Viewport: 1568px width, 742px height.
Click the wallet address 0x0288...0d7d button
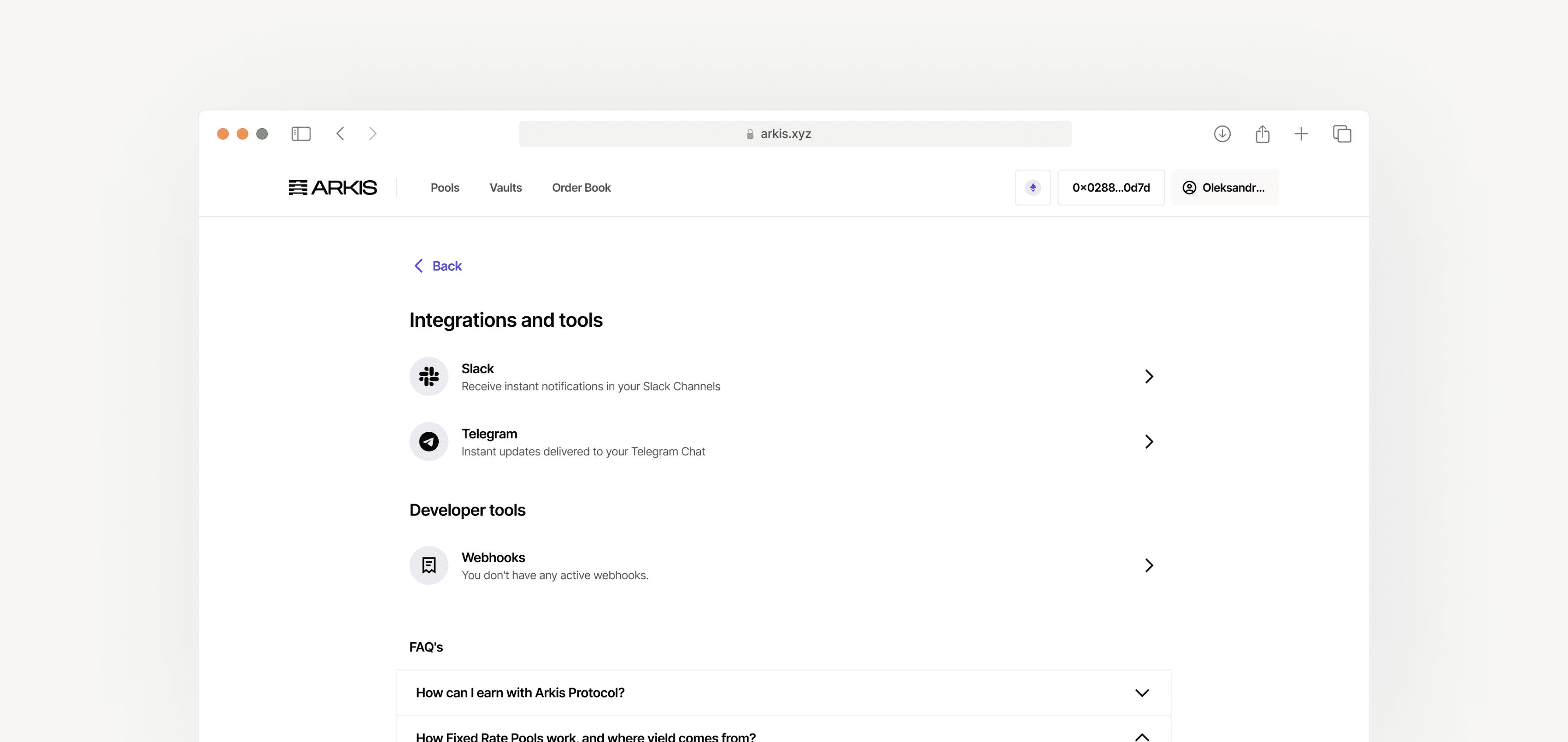click(1111, 188)
